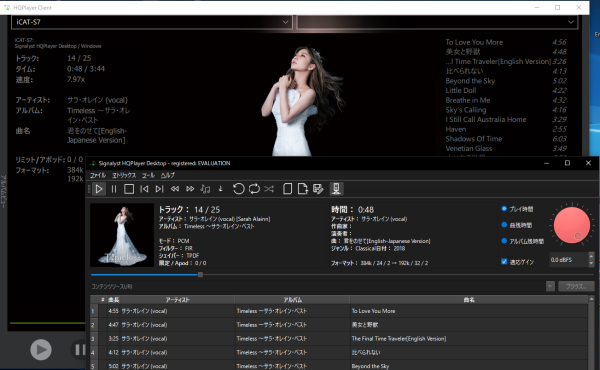The image size is (600, 370).
Task: Open ファイル menu in HQPlayer Desktop
Action: pyautogui.click(x=98, y=175)
